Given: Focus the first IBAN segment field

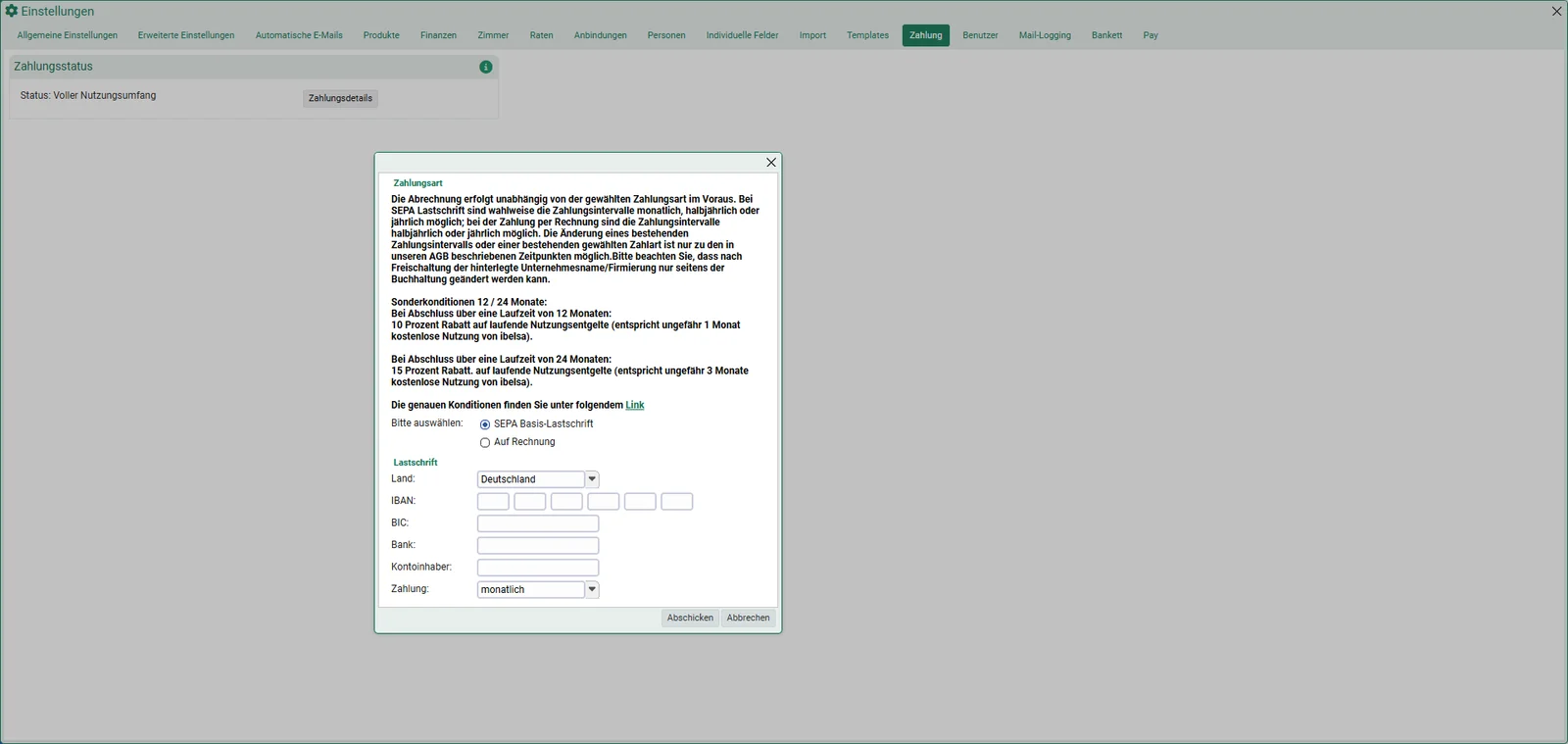Looking at the screenshot, I should pos(493,502).
